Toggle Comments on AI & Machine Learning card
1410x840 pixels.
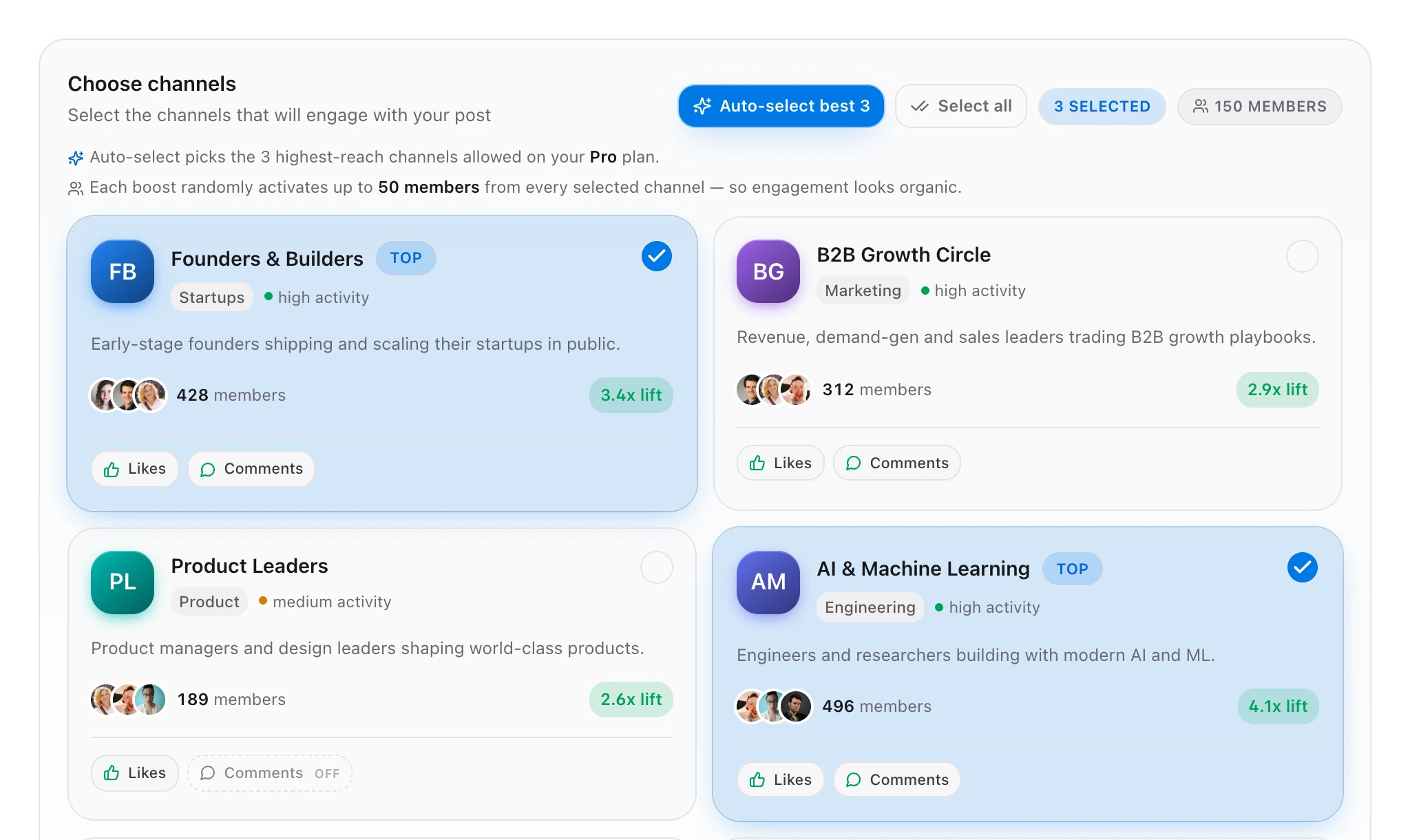[x=897, y=779]
